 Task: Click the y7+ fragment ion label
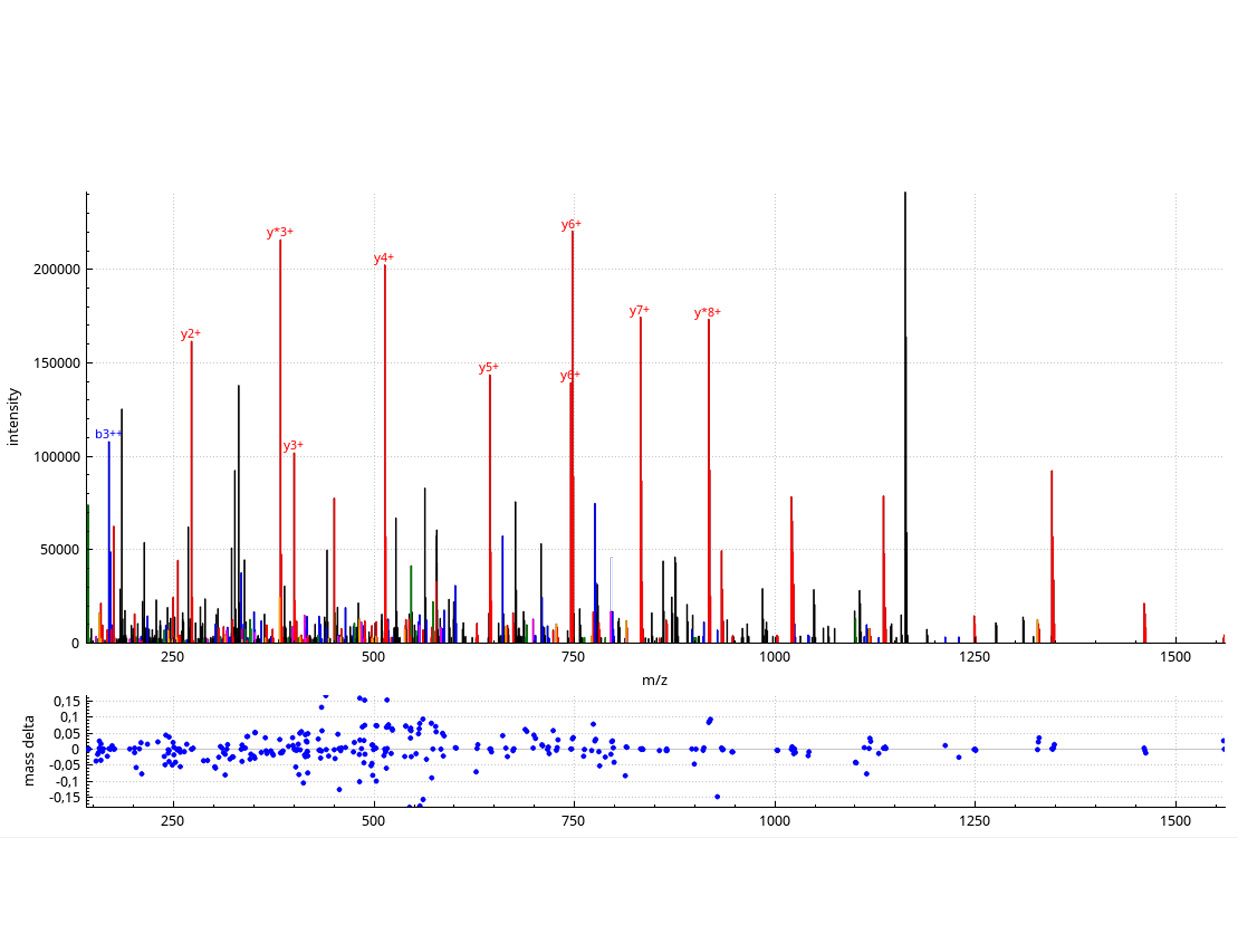tap(640, 311)
